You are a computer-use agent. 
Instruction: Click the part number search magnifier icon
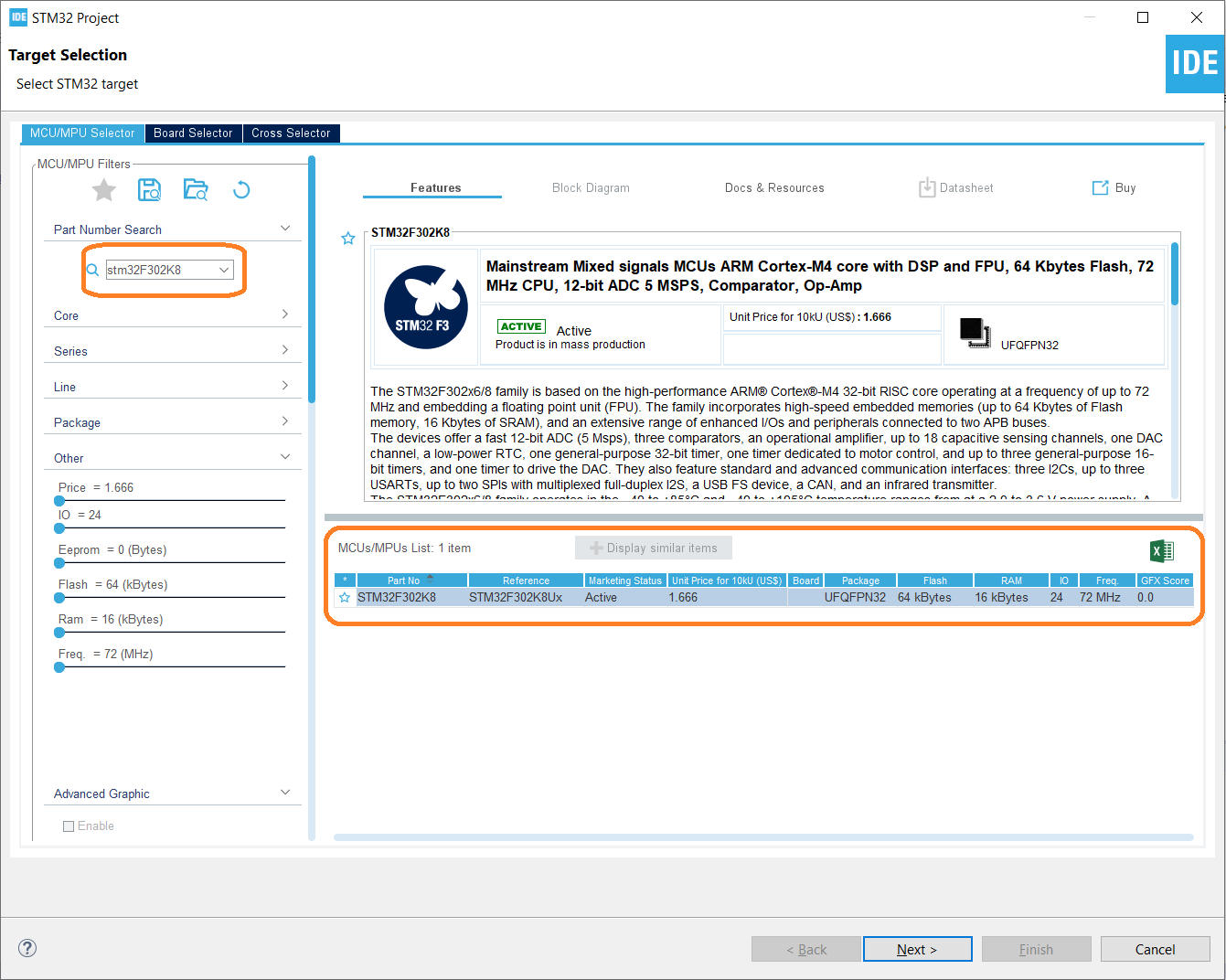point(92,270)
